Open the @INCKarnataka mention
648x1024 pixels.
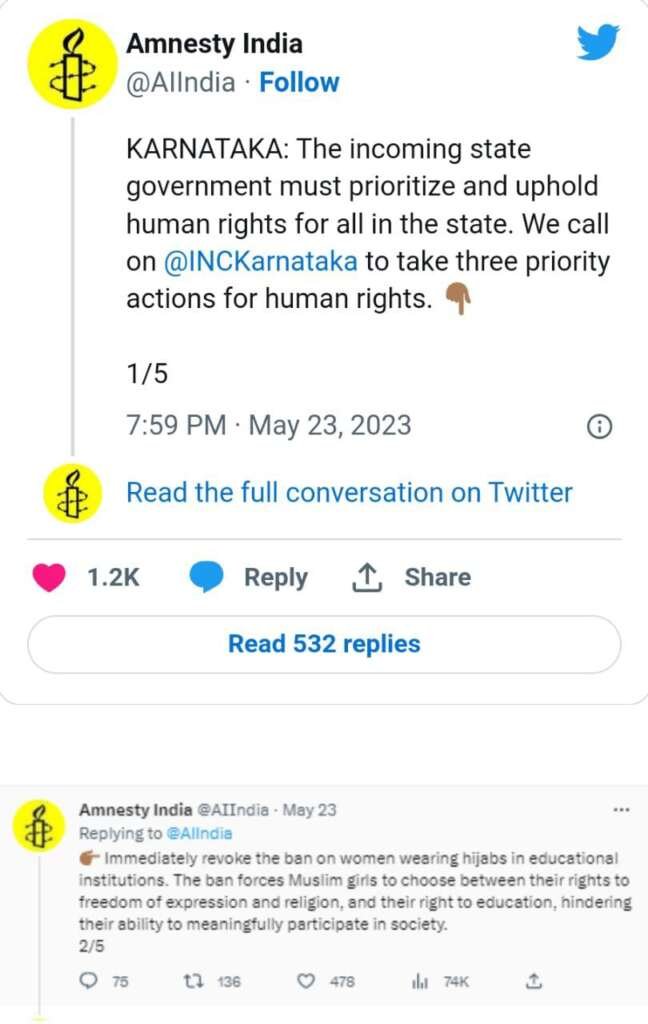click(x=259, y=261)
